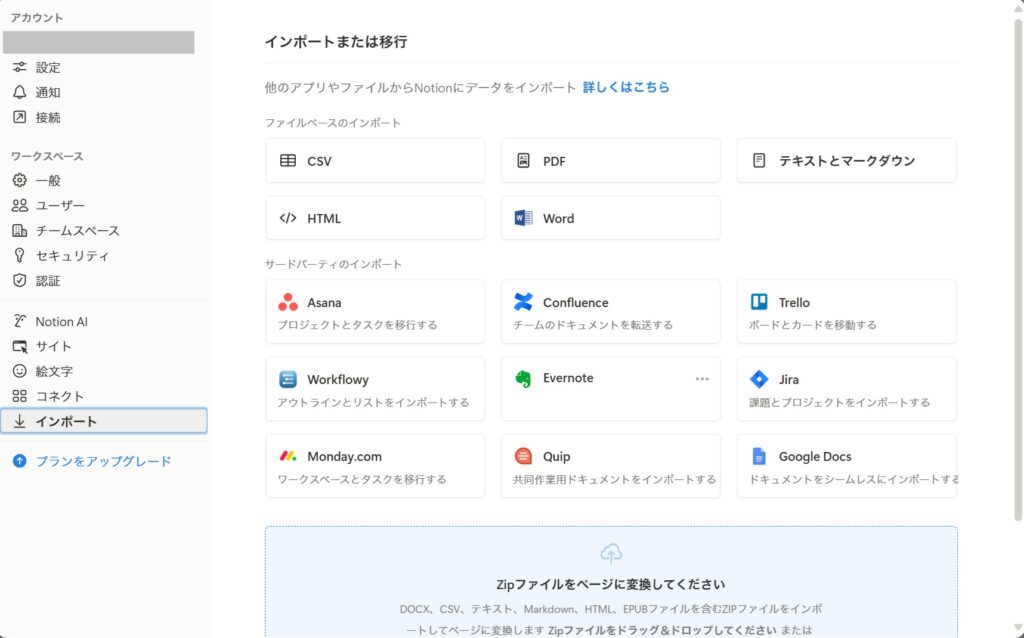Click the 一般 gear icon
The height and width of the screenshot is (638, 1024).
(20, 180)
